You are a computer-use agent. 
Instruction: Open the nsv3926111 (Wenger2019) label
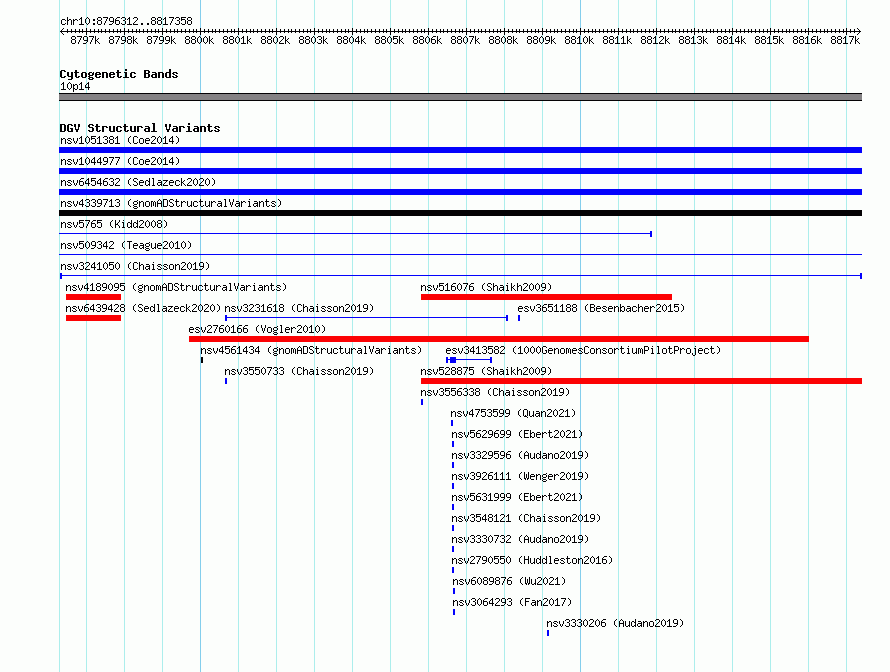(520, 476)
